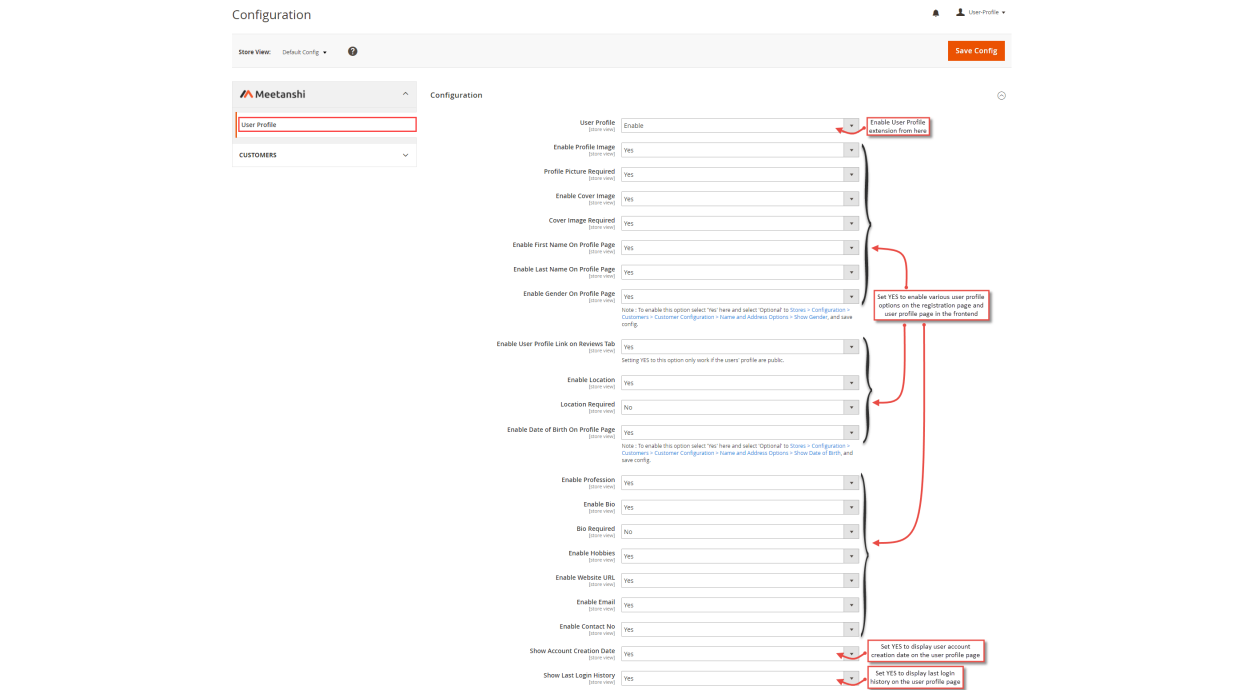Image resolution: width=1239 pixels, height=690 pixels.
Task: Open Enable User Profile Link on Reviews Tab dropdown
Action: click(740, 347)
